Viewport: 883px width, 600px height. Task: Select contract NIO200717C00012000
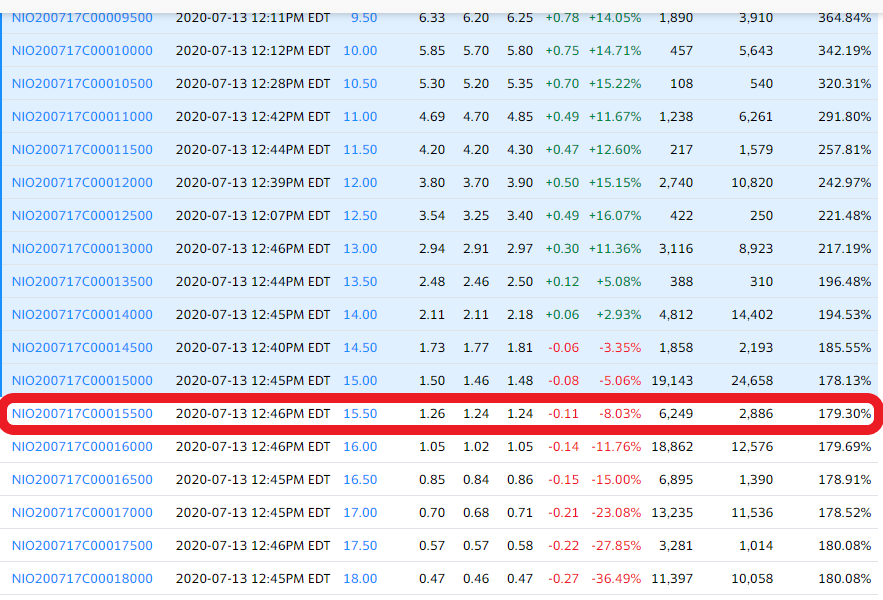pyautogui.click(x=82, y=183)
